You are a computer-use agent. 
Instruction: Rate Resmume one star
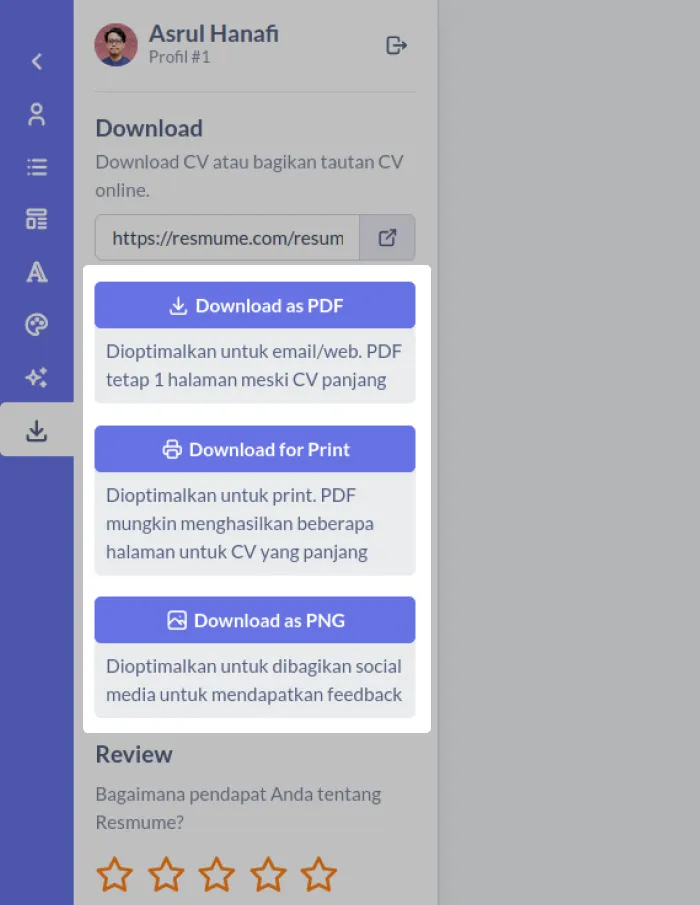(114, 874)
